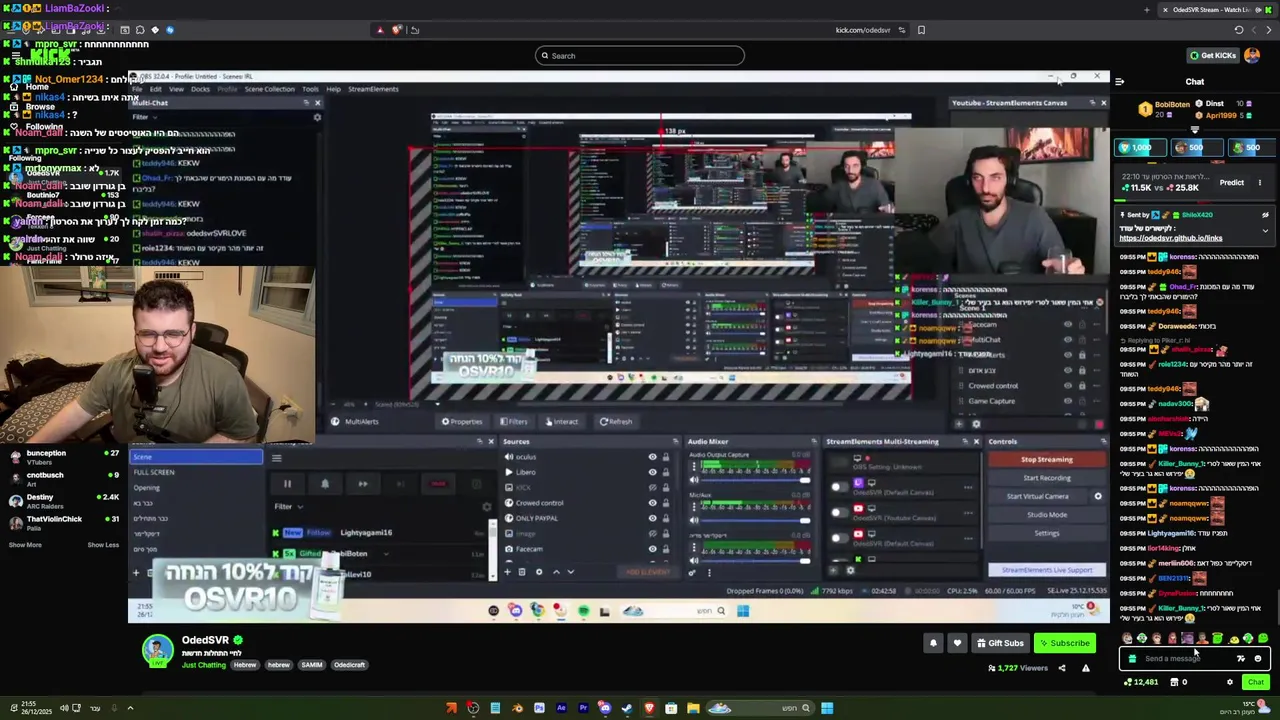Move source up arrow under OBS Sources
The height and width of the screenshot is (720, 1280).
556,572
